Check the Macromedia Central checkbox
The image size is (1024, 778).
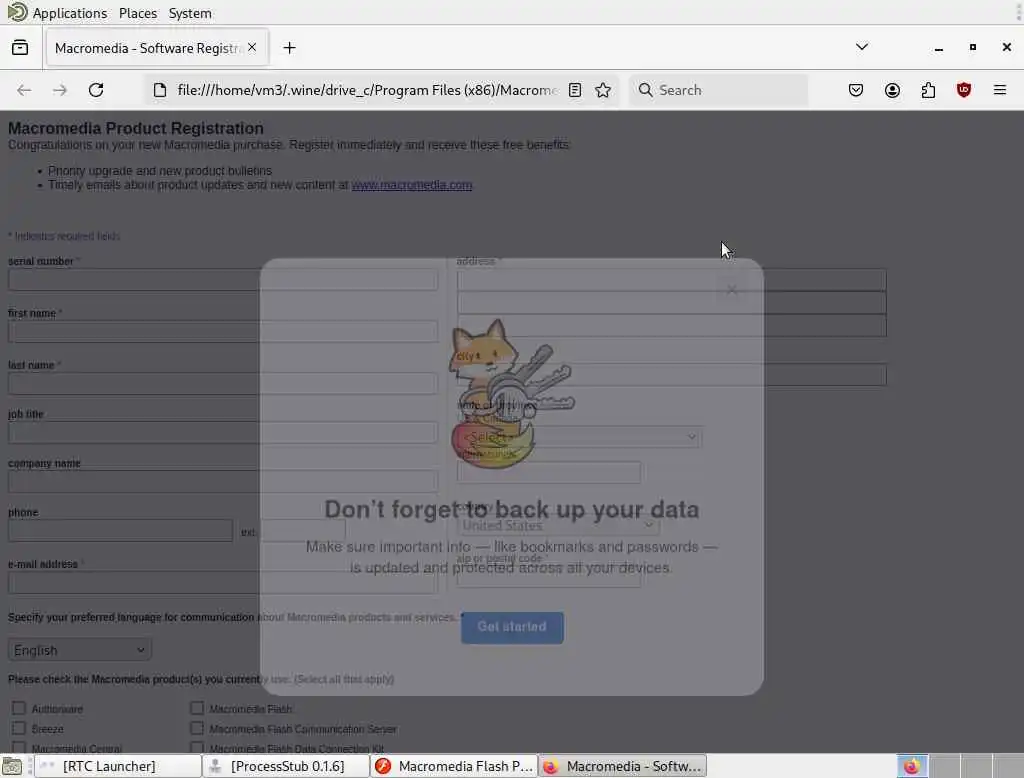tap(19, 747)
